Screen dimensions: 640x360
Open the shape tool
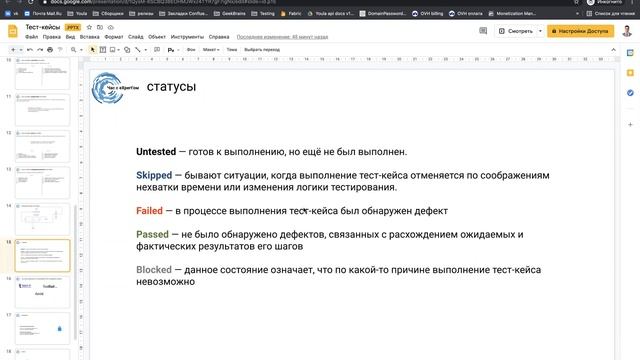coord(127,50)
